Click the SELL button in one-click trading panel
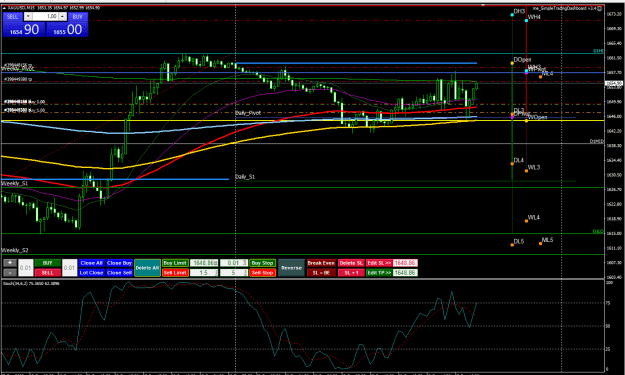This screenshot has height=375, width=625. click(12, 17)
